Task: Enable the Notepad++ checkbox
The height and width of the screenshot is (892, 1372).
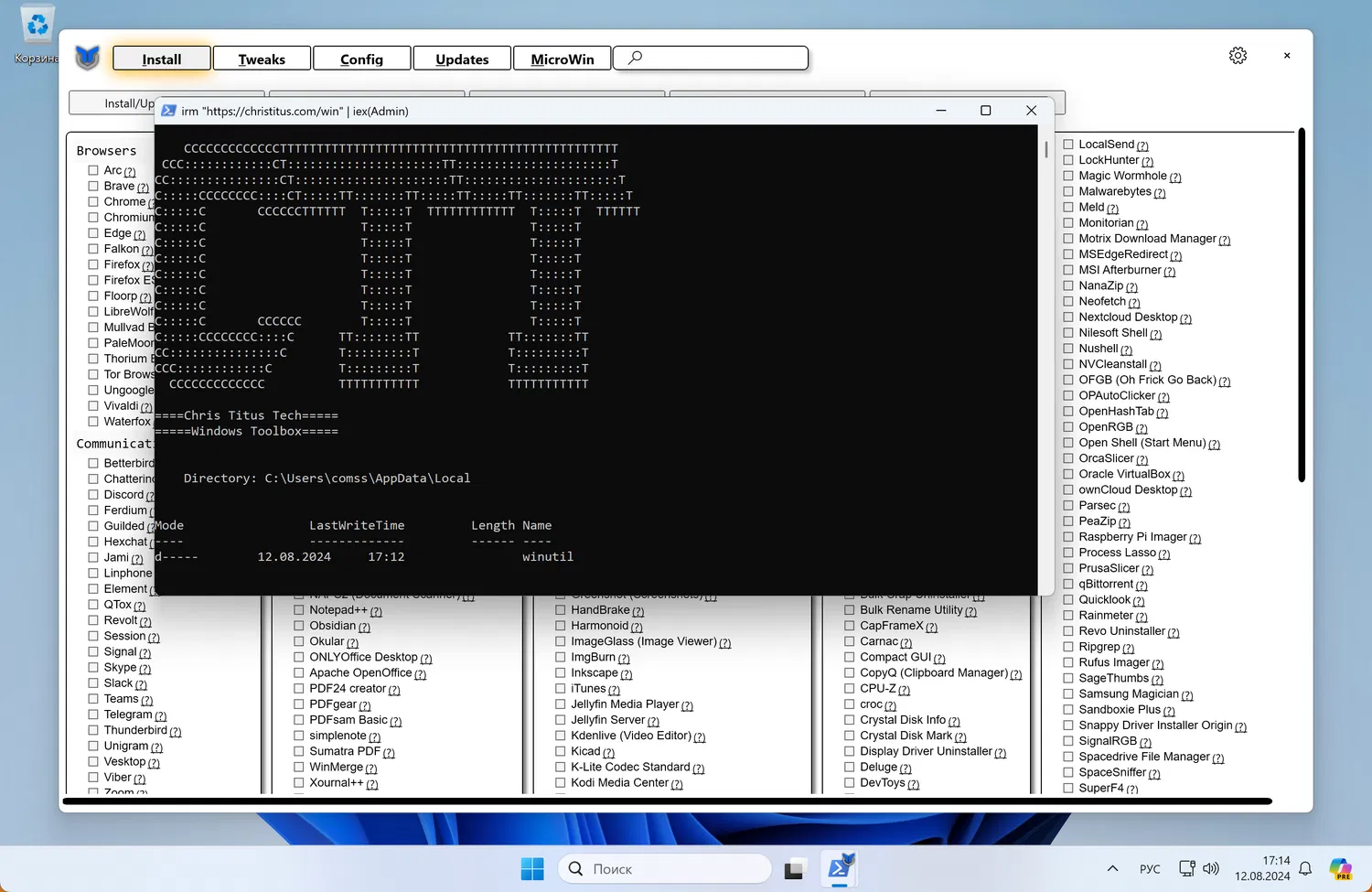Action: click(x=299, y=610)
